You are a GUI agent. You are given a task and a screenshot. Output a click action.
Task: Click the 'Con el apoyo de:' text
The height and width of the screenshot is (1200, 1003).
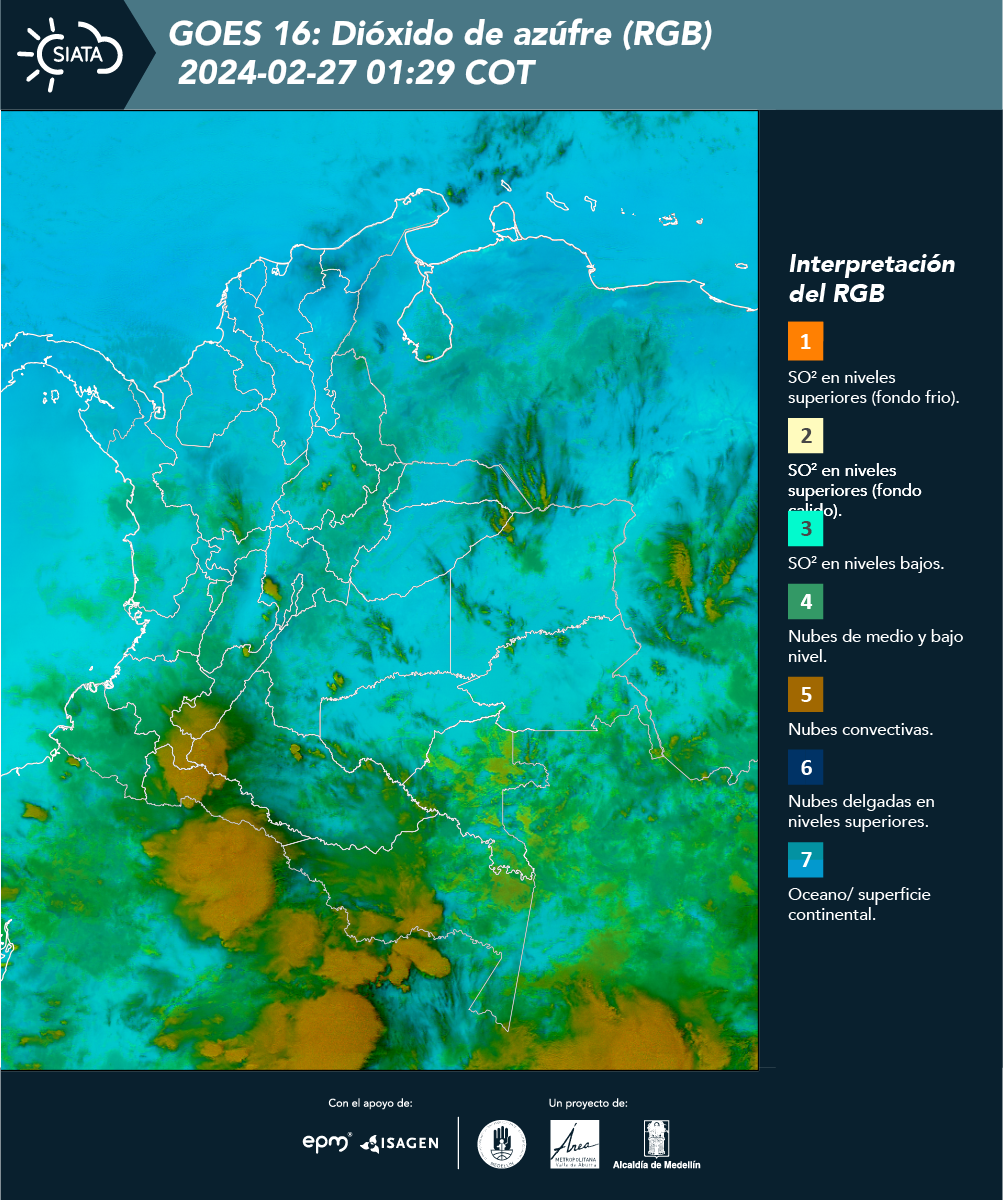point(370,1103)
